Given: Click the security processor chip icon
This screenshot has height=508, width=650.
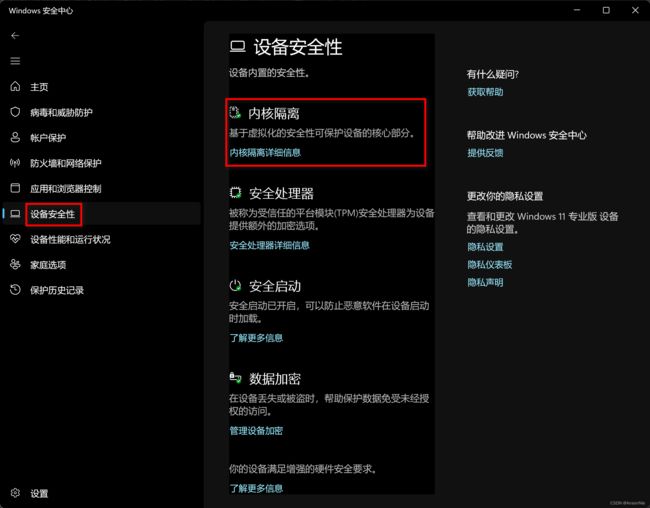Looking at the screenshot, I should pyautogui.click(x=235, y=193).
